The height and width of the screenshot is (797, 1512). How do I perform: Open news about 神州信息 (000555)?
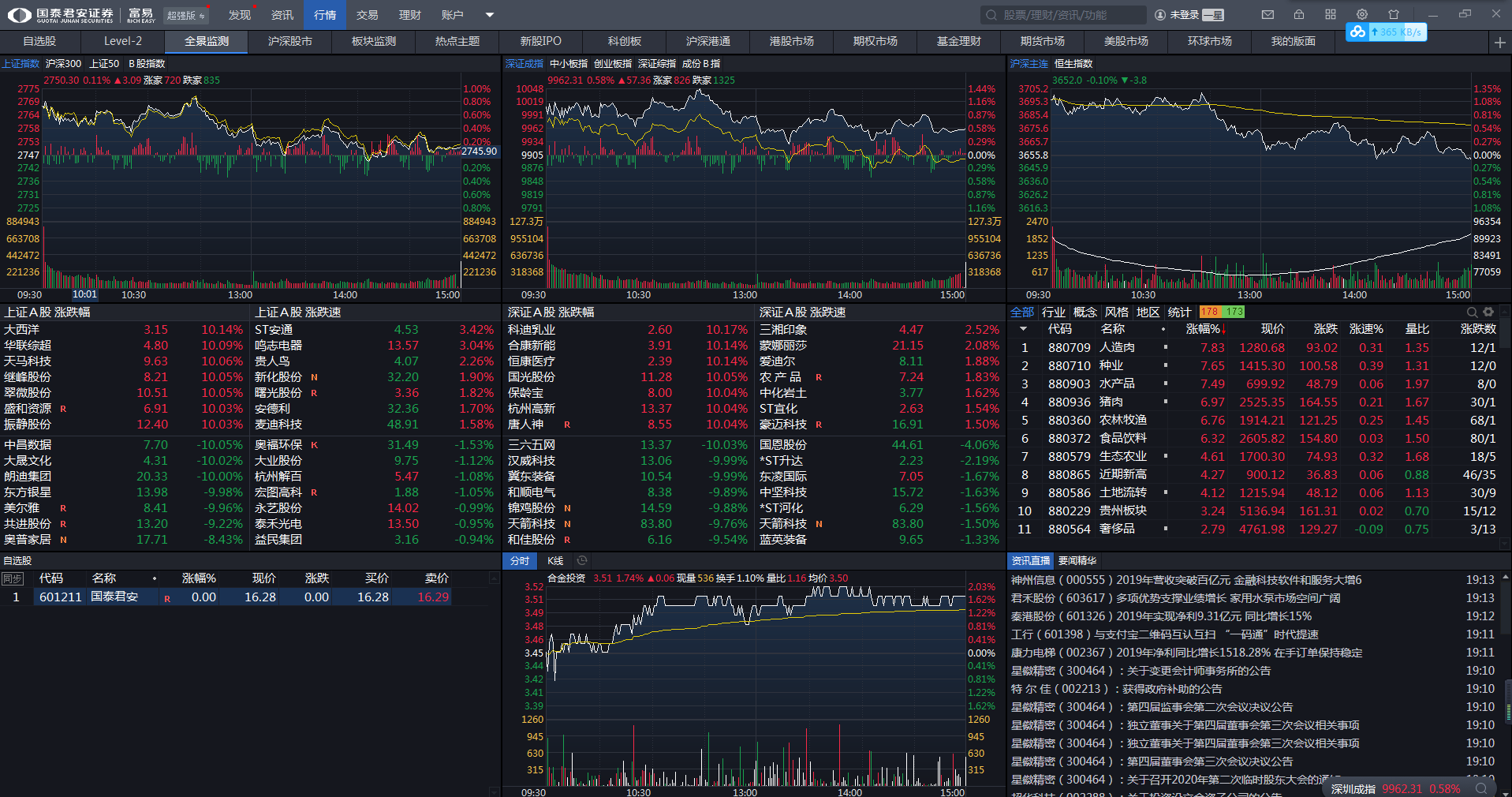(x=1186, y=580)
